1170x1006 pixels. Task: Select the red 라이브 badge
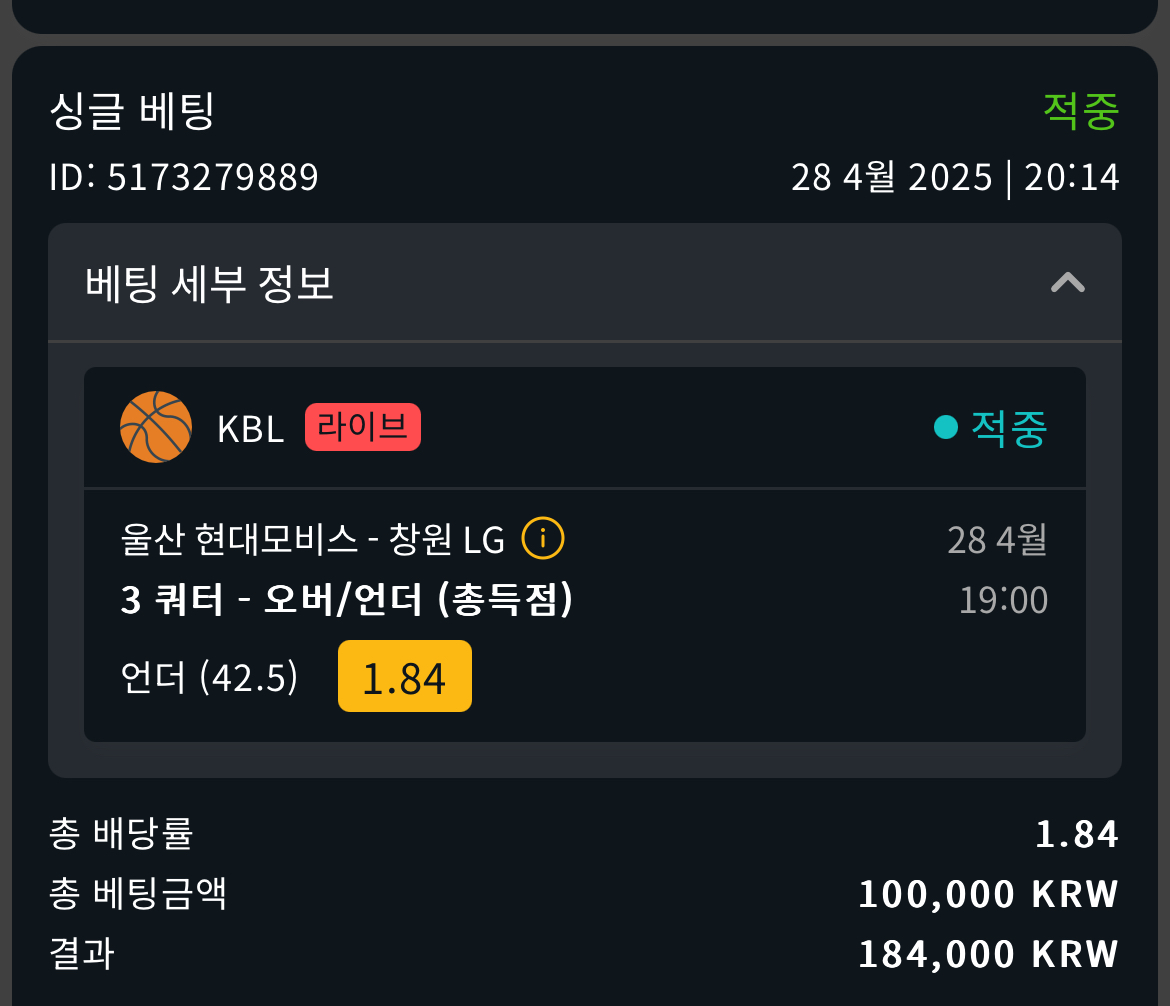click(x=363, y=427)
